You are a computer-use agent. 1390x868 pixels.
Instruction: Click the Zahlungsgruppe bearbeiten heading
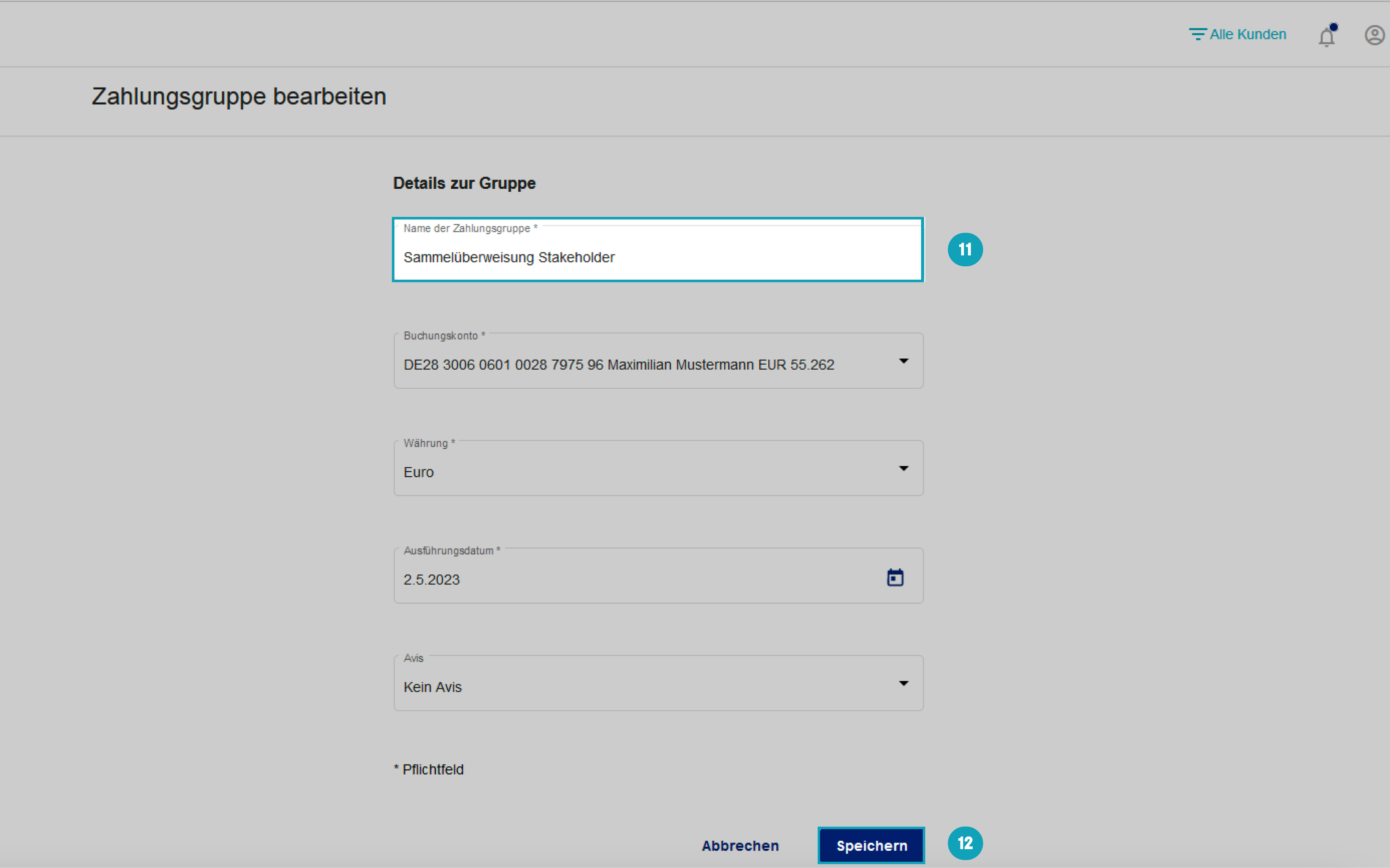239,96
